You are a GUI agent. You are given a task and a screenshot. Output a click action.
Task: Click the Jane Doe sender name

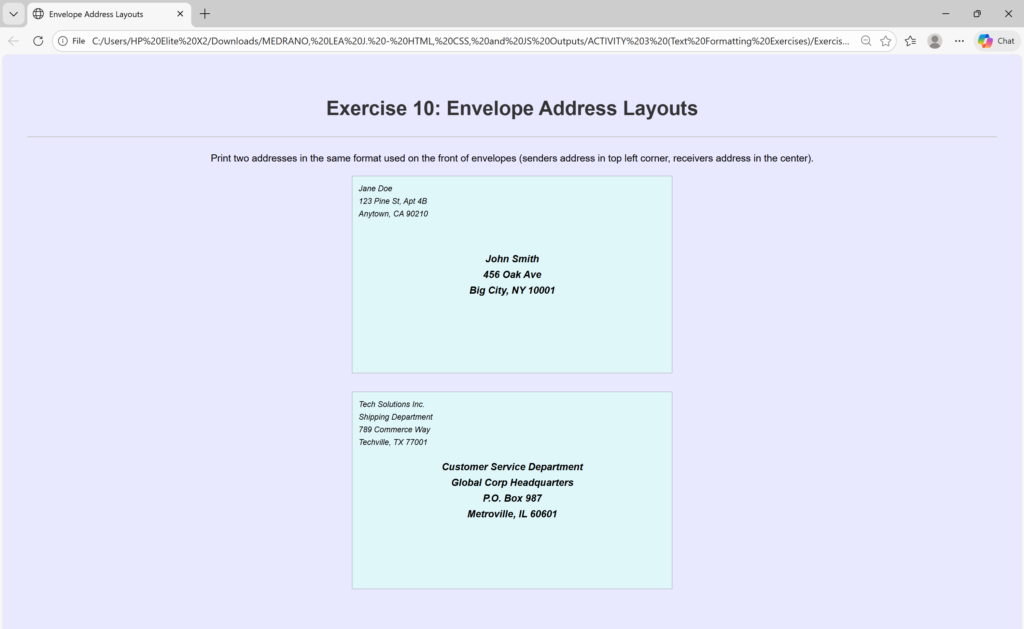pos(375,188)
